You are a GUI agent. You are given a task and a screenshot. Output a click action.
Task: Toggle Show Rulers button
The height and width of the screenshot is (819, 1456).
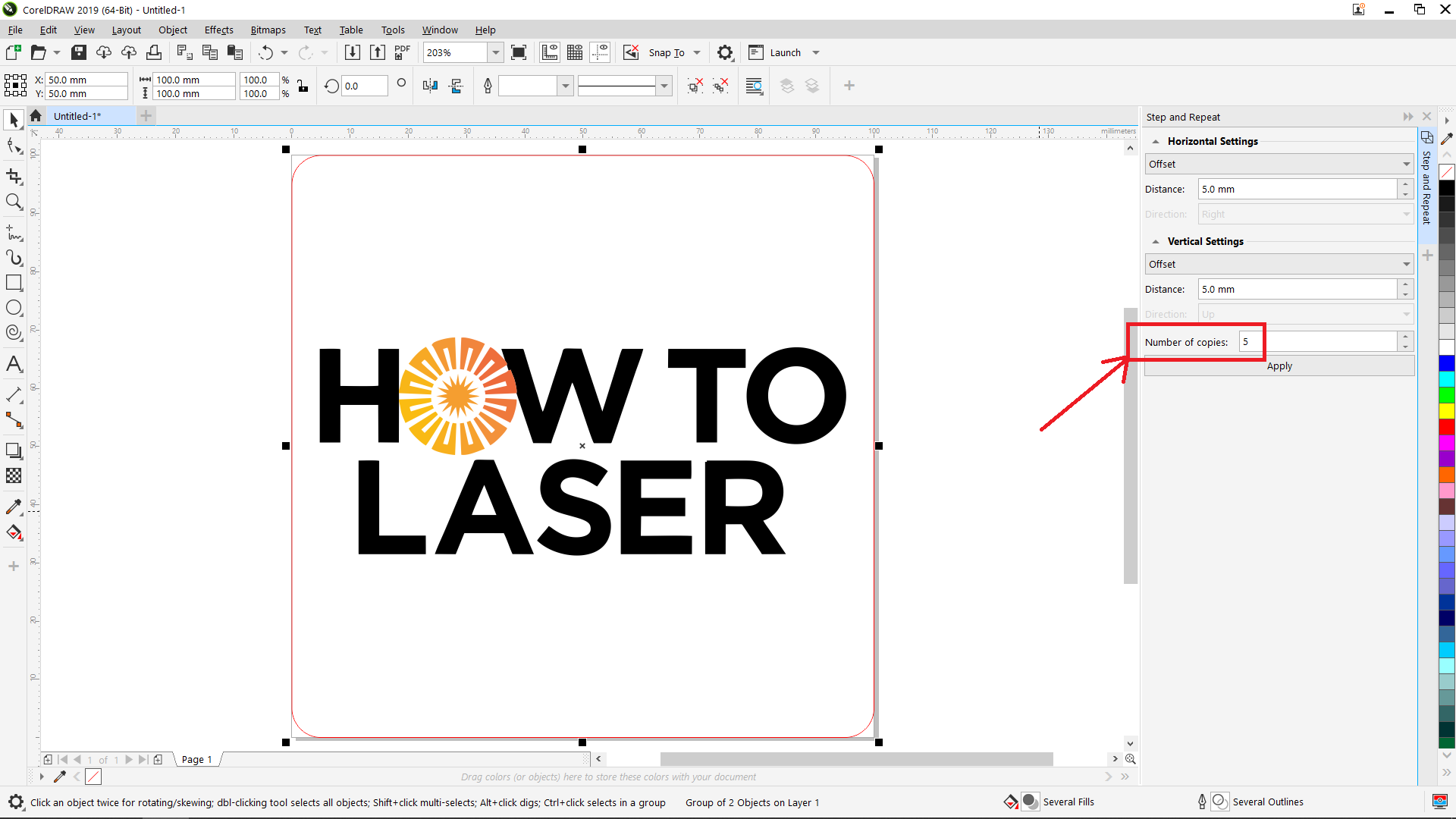point(550,52)
